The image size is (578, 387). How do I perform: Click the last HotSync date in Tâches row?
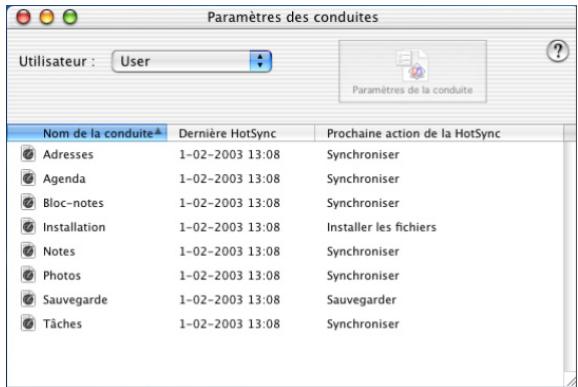click(x=229, y=324)
